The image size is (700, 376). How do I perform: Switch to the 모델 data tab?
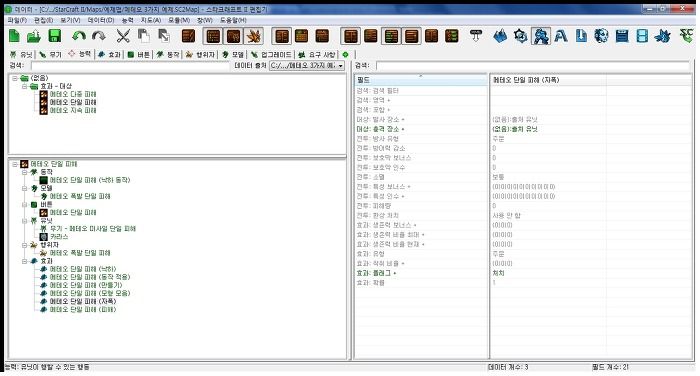233,54
